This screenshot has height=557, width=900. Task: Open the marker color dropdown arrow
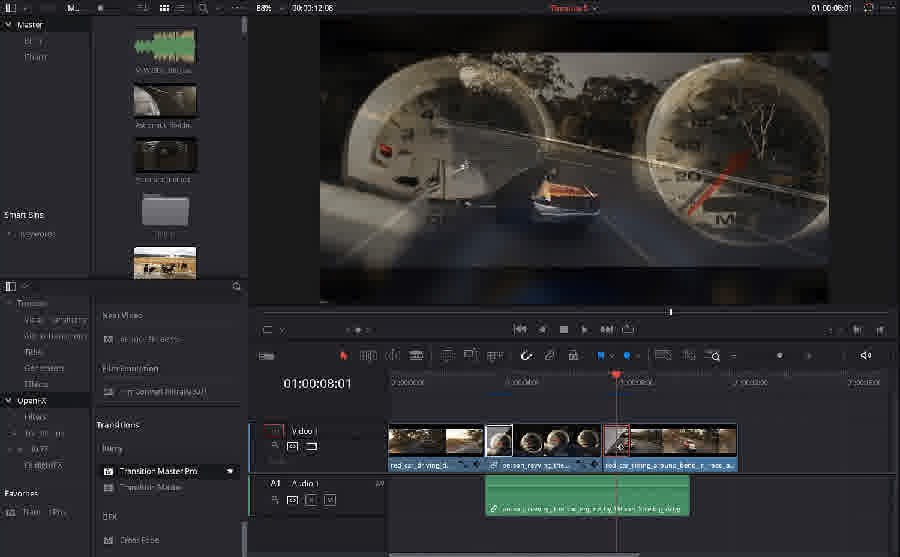[637, 357]
